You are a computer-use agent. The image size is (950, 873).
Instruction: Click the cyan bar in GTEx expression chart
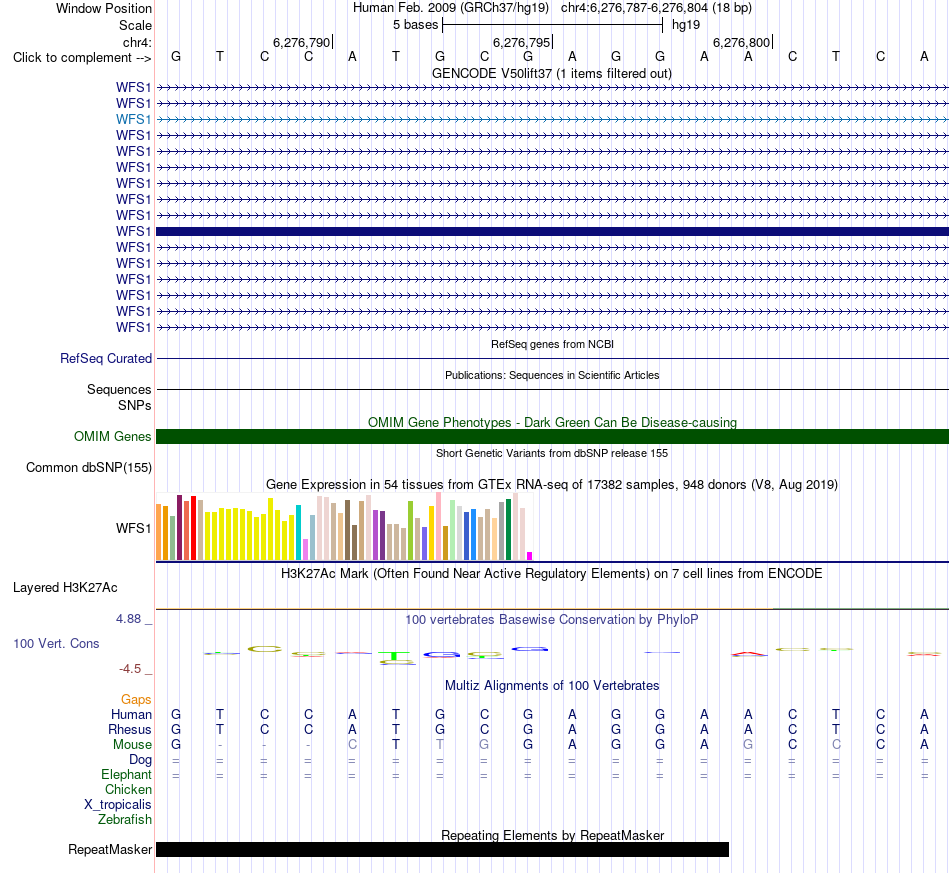[298, 533]
